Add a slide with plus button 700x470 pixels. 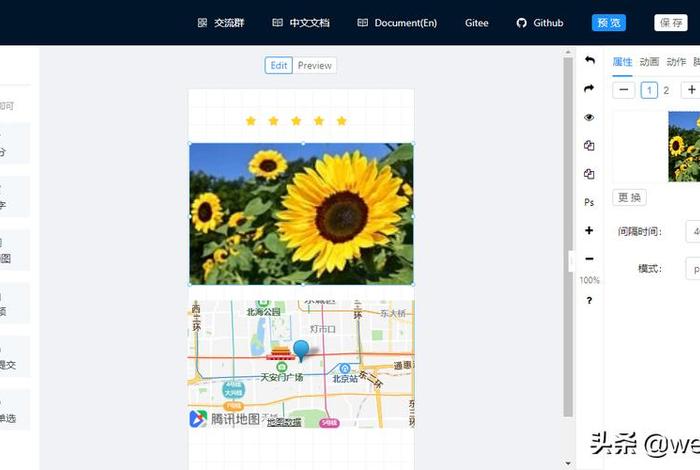tap(691, 90)
